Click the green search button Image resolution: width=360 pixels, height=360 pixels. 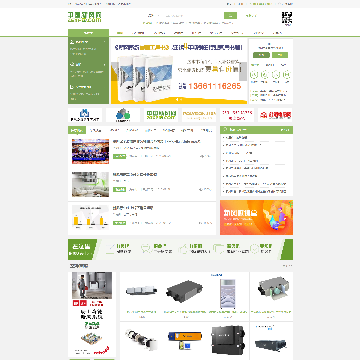[x=230, y=16]
